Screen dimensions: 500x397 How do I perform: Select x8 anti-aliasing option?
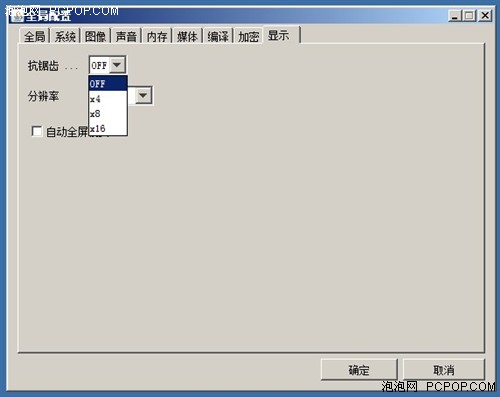point(108,114)
